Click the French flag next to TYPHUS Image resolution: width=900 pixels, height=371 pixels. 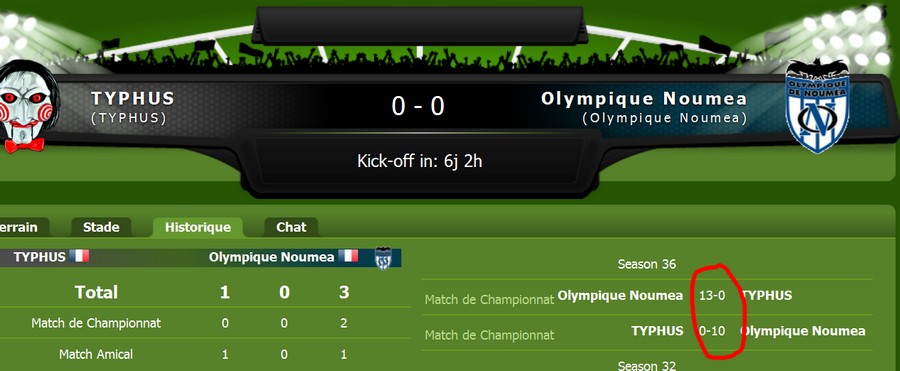coord(79,256)
